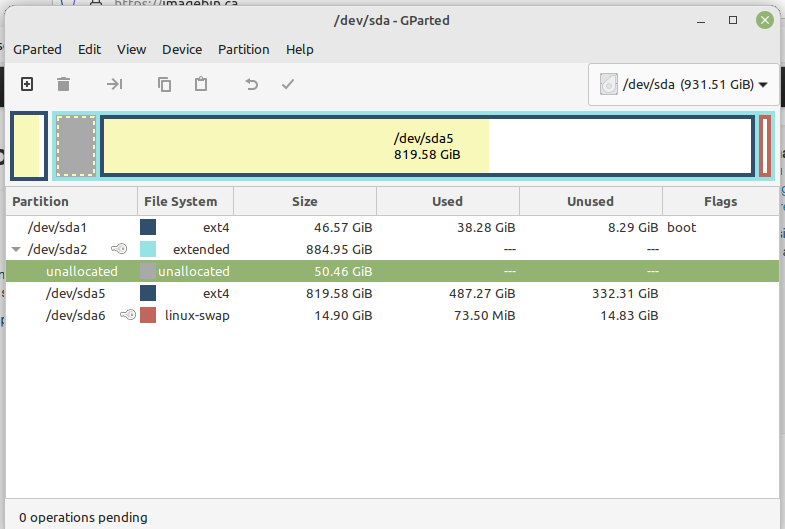Click the 487.27 GiB used value
The width and height of the screenshot is (785, 529).
point(482,294)
